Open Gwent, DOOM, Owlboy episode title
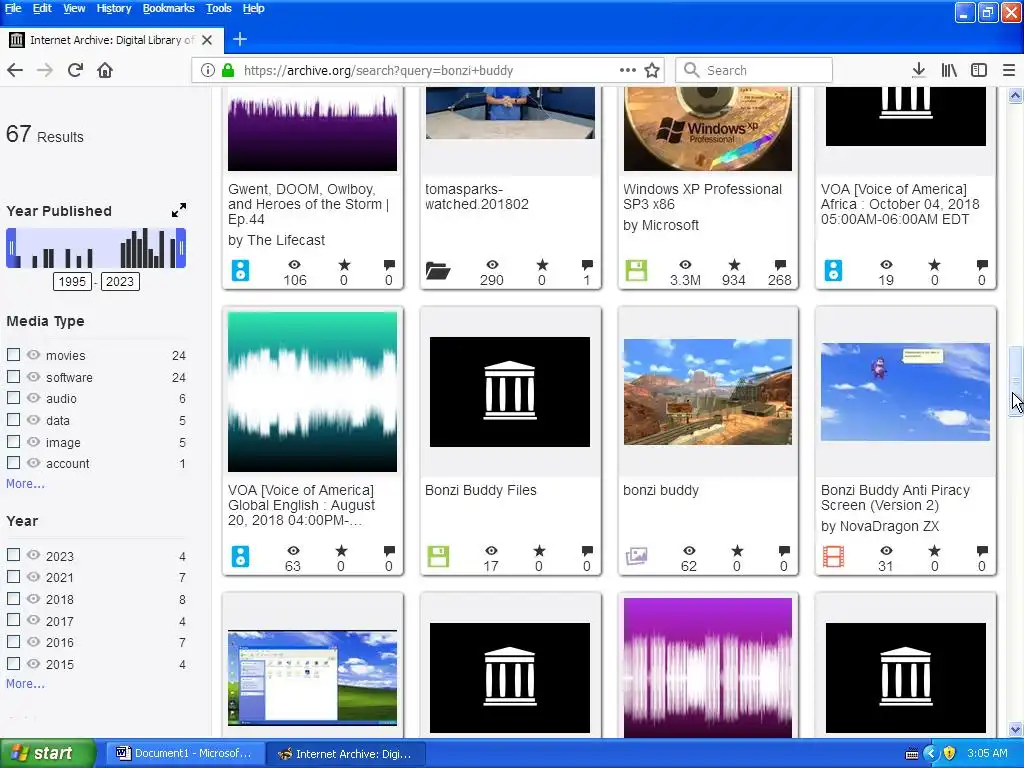Image resolution: width=1024 pixels, height=768 pixels. 308,204
